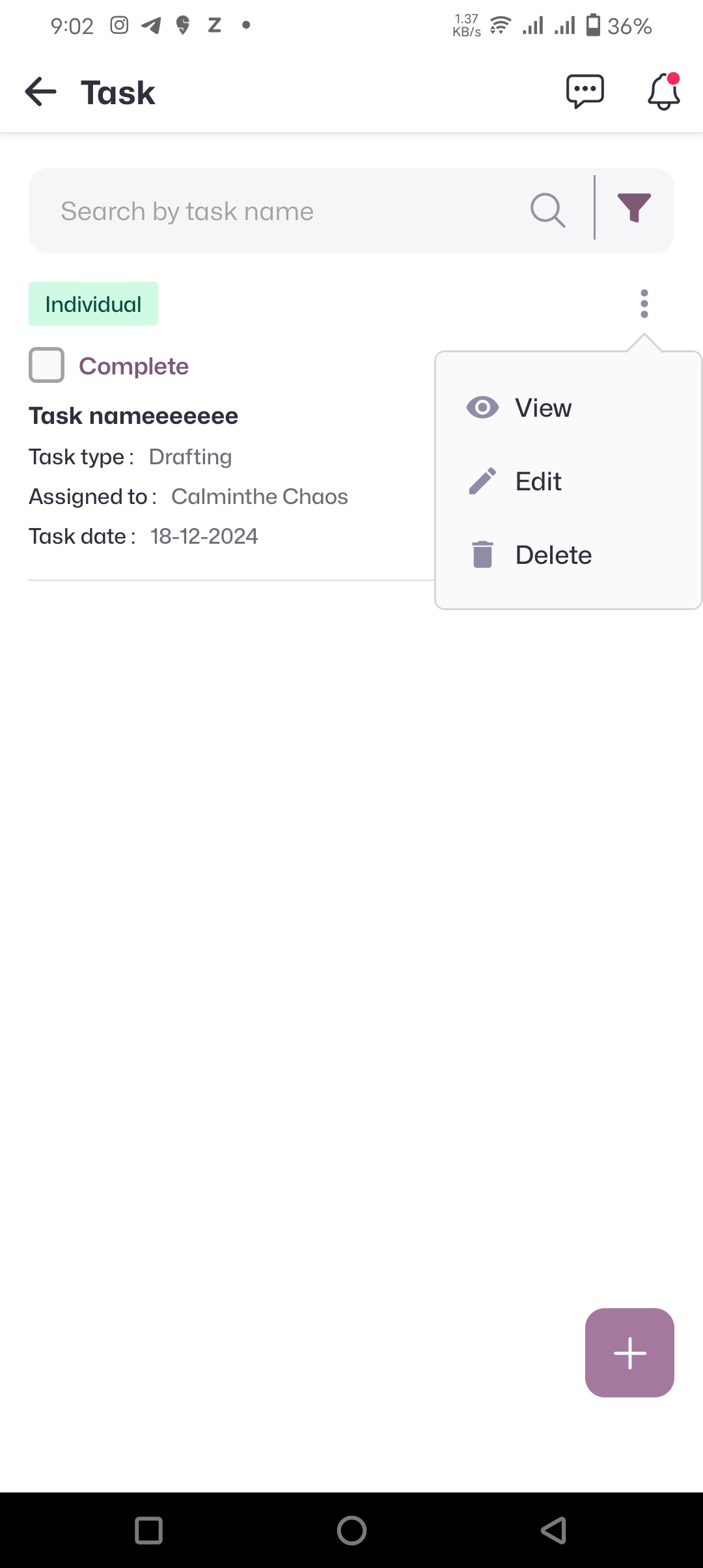Toggle the three-dot task options menu

pos(644,303)
